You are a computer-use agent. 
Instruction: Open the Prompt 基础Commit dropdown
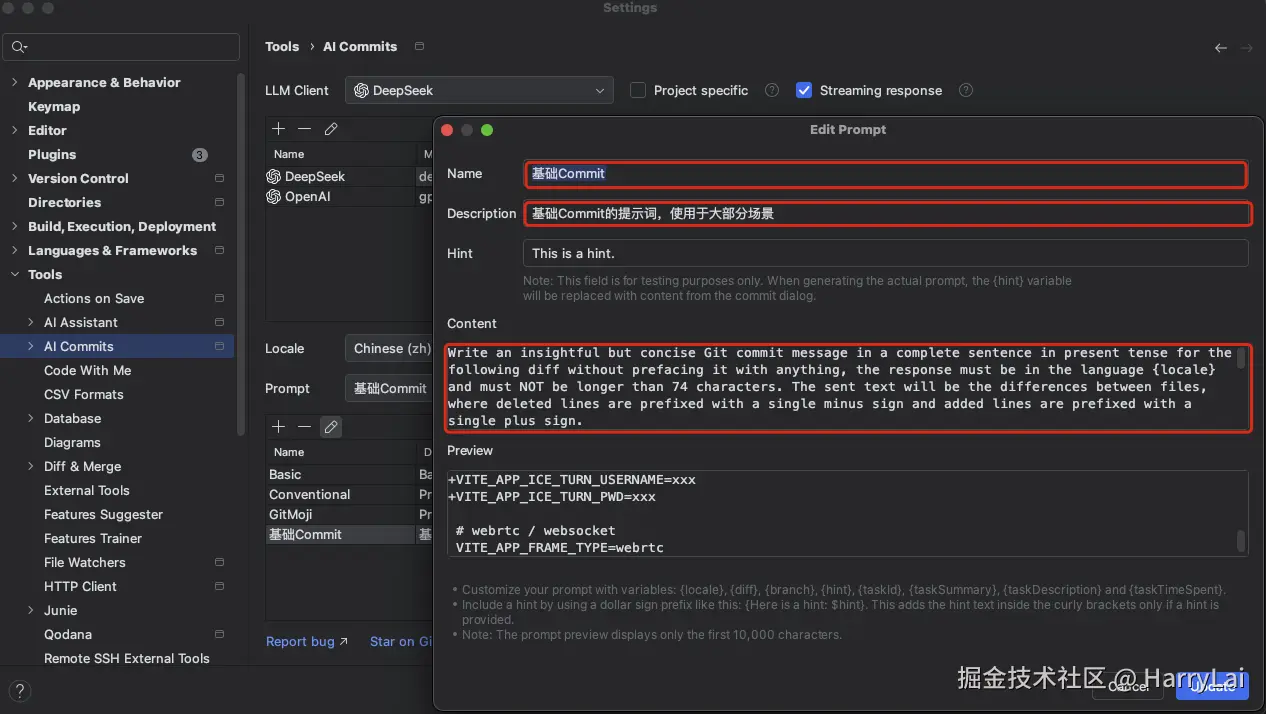coord(391,388)
